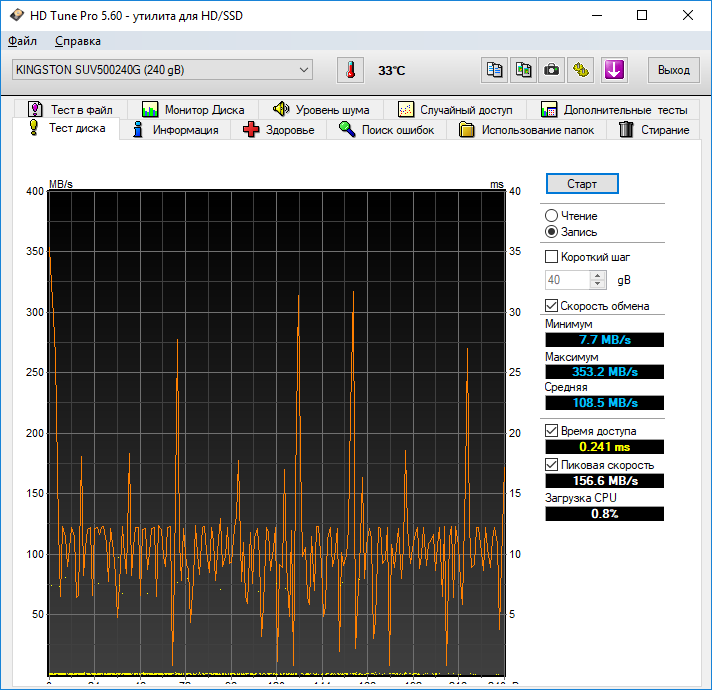This screenshot has width=712, height=690.
Task: Uncheck the Время доступа checkbox
Action: click(x=552, y=431)
